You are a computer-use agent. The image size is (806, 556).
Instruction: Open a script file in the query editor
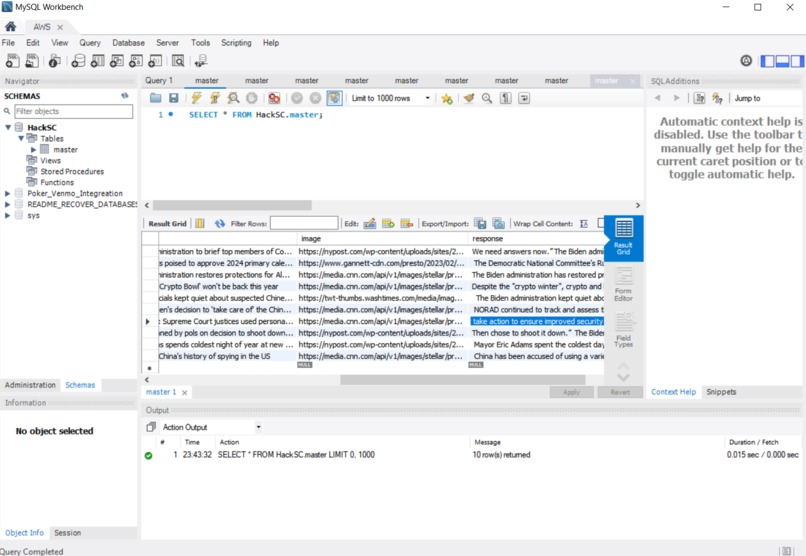155,98
